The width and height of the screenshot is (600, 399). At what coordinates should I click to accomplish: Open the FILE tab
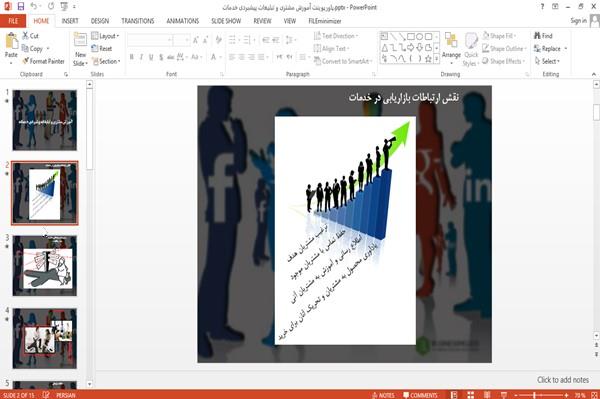coord(13,21)
